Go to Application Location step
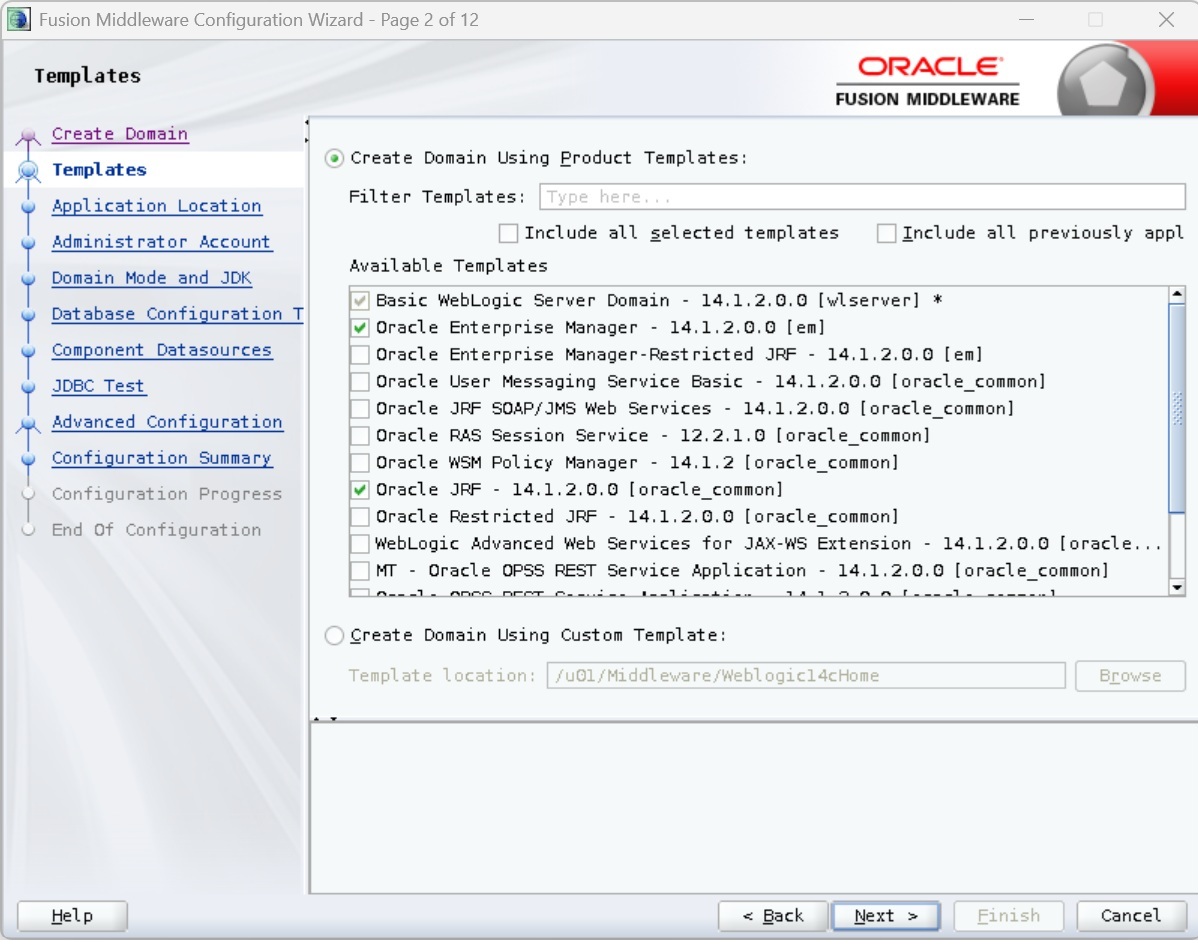 click(156, 206)
